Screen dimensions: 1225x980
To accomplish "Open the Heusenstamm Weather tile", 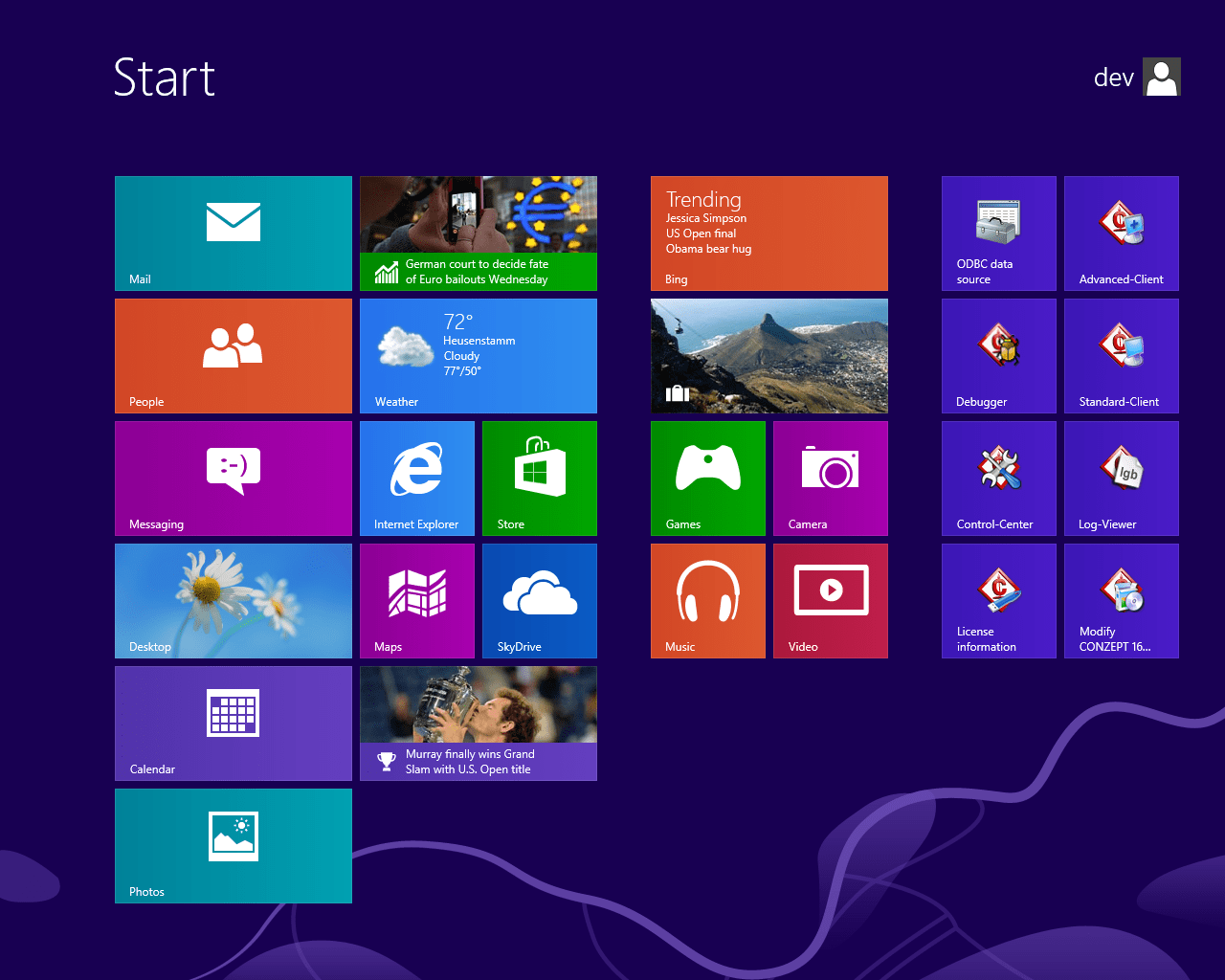I will (x=478, y=355).
